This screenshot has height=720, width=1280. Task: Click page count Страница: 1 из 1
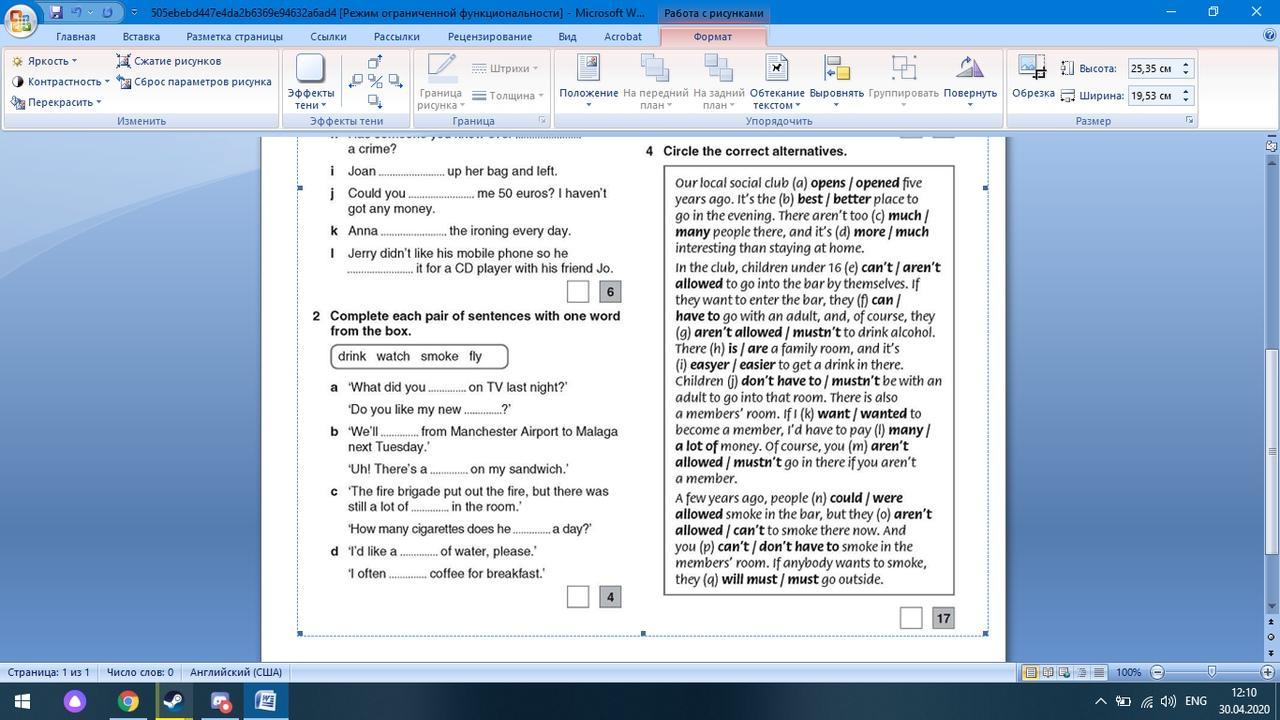(x=49, y=672)
